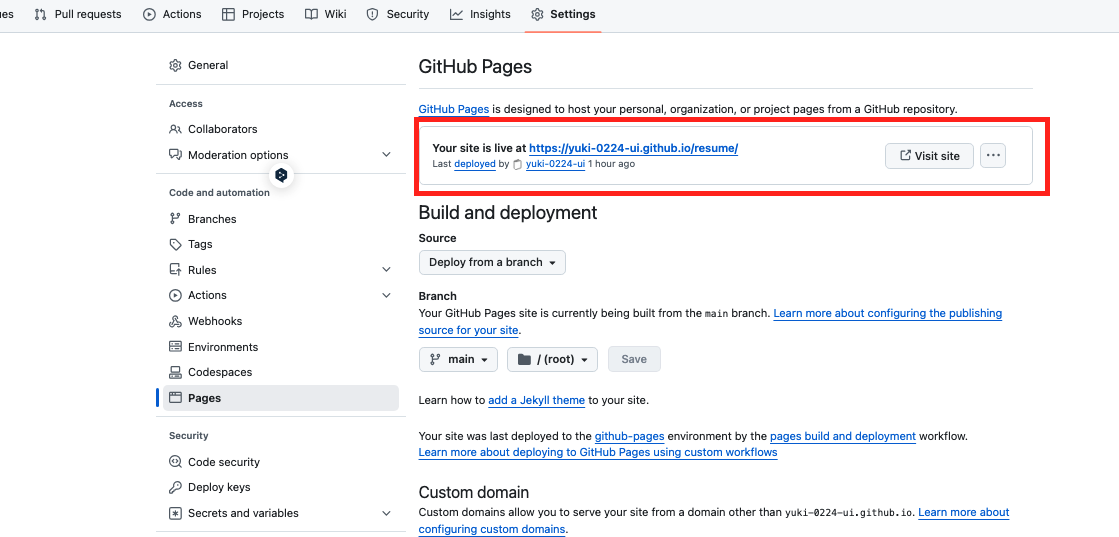Click the play icon next to sidebar Actions
The height and width of the screenshot is (537, 1119).
(175, 295)
